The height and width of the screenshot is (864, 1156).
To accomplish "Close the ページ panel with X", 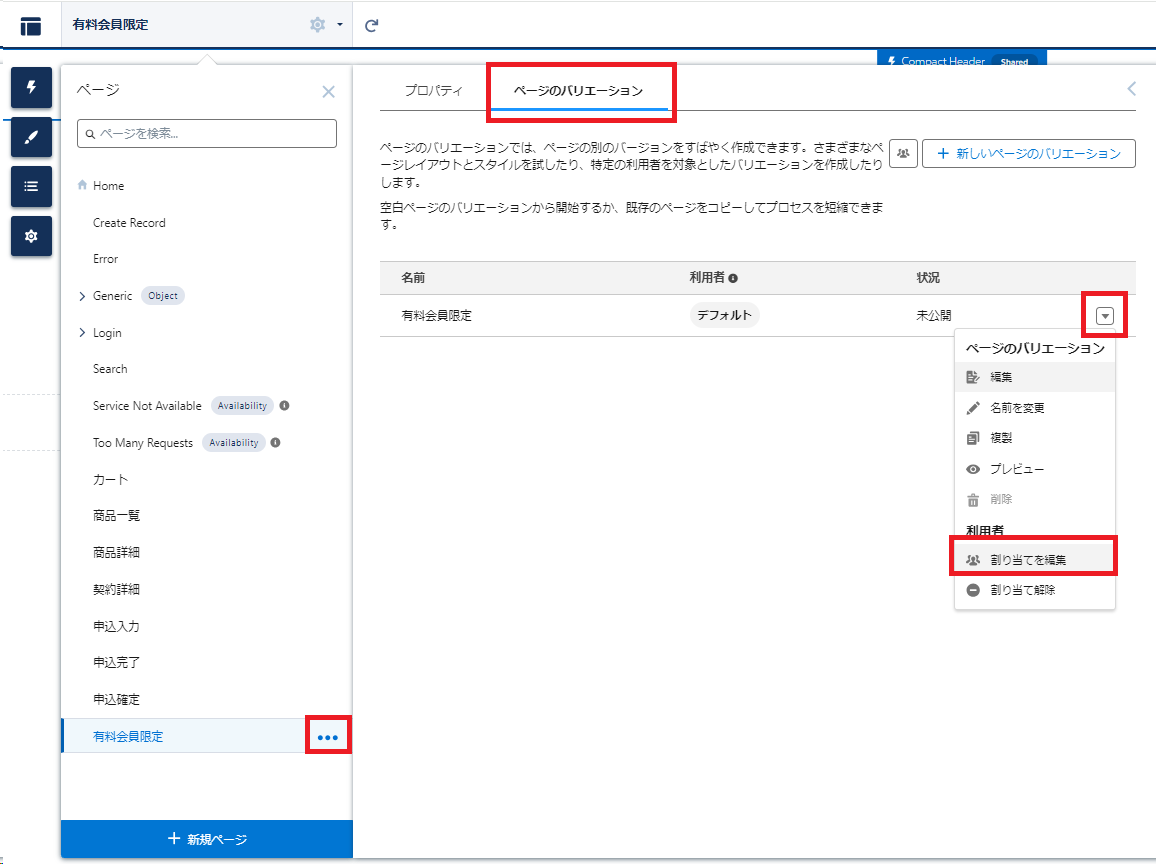I will (328, 92).
